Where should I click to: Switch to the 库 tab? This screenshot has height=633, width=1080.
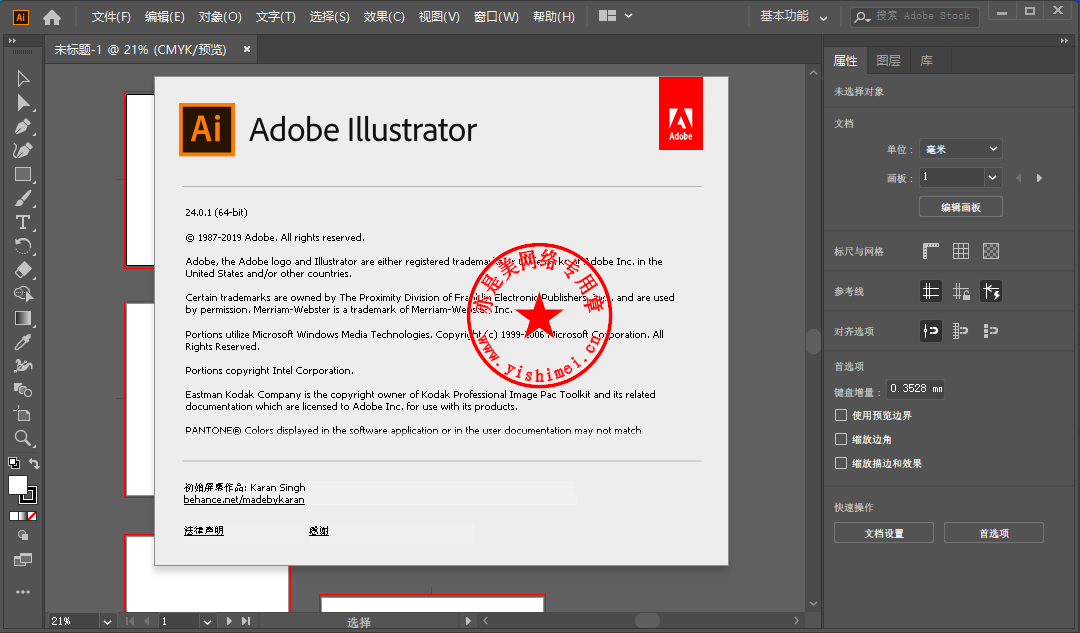pos(926,61)
